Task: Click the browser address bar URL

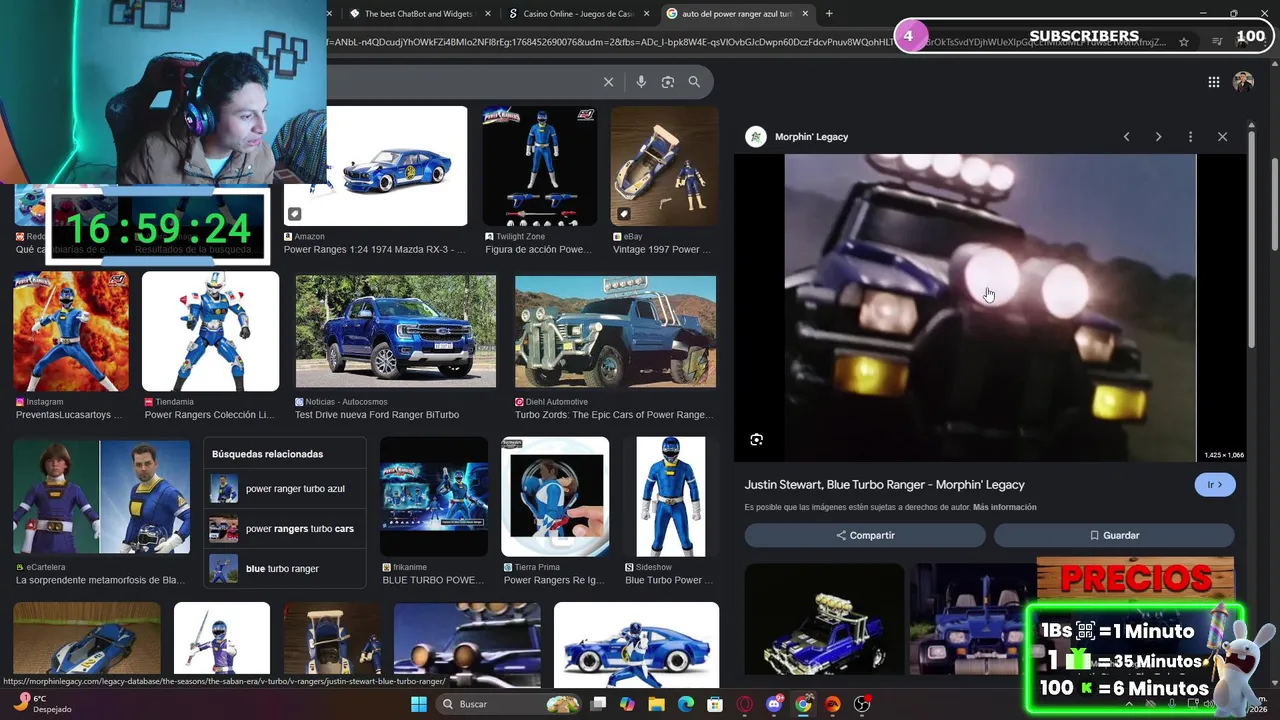Action: tap(750, 42)
